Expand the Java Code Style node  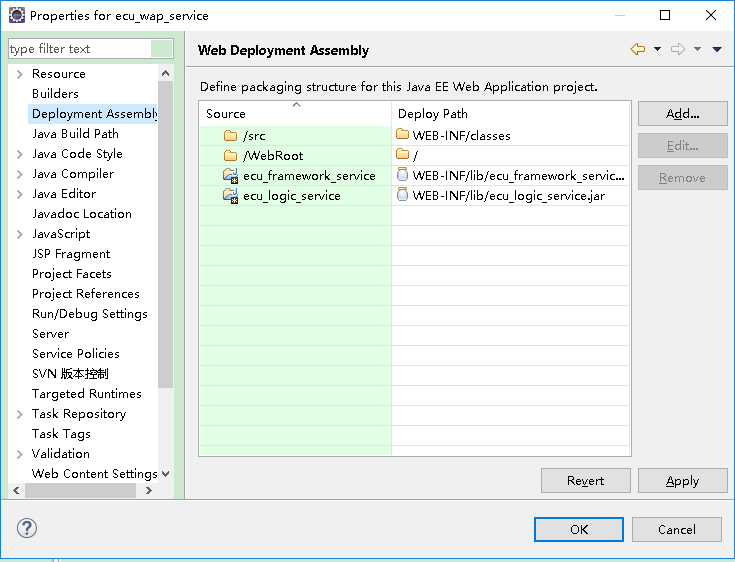click(x=20, y=154)
